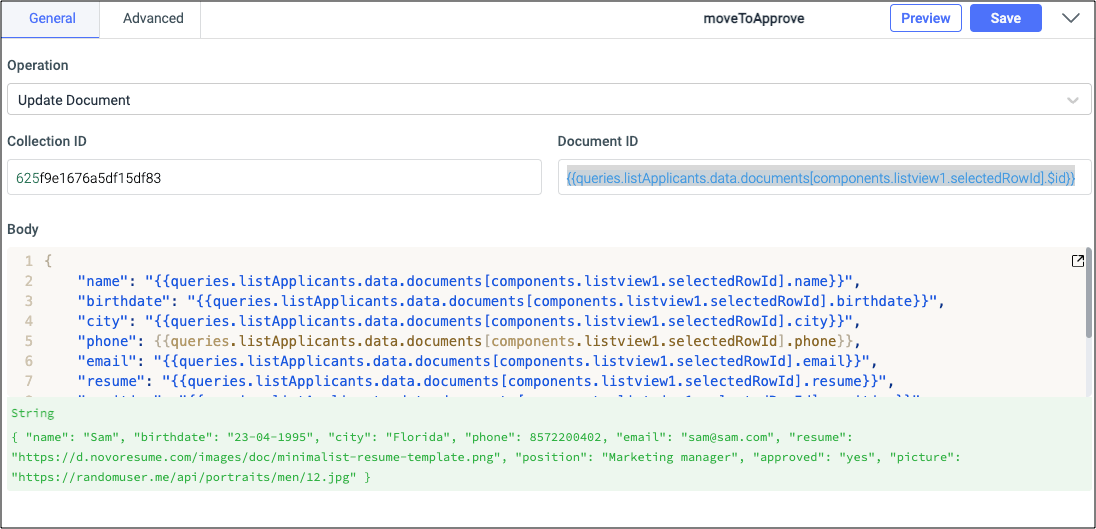The height and width of the screenshot is (529, 1096).
Task: Place cursor on the "birthdate" body line
Action: [x=510, y=301]
